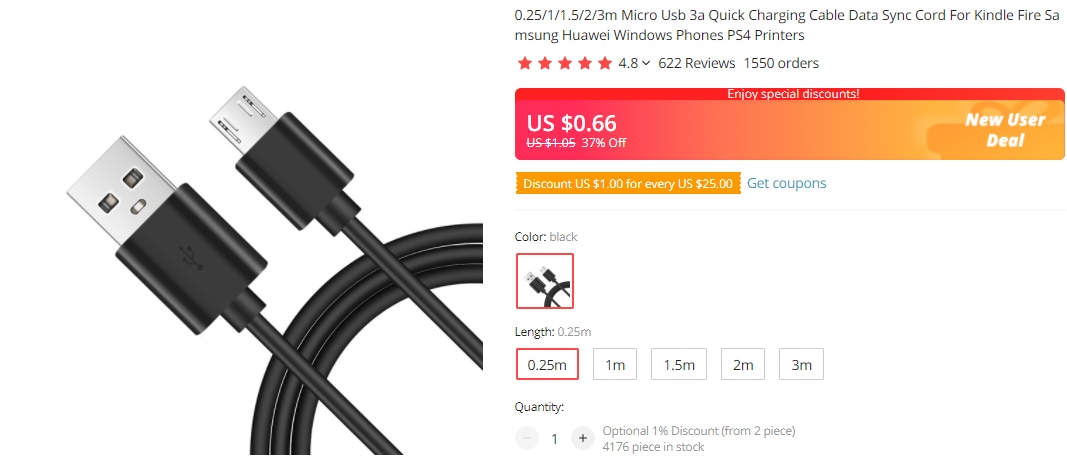Select the black color cable thumbnail
The width and height of the screenshot is (1067, 469).
coord(545,281)
